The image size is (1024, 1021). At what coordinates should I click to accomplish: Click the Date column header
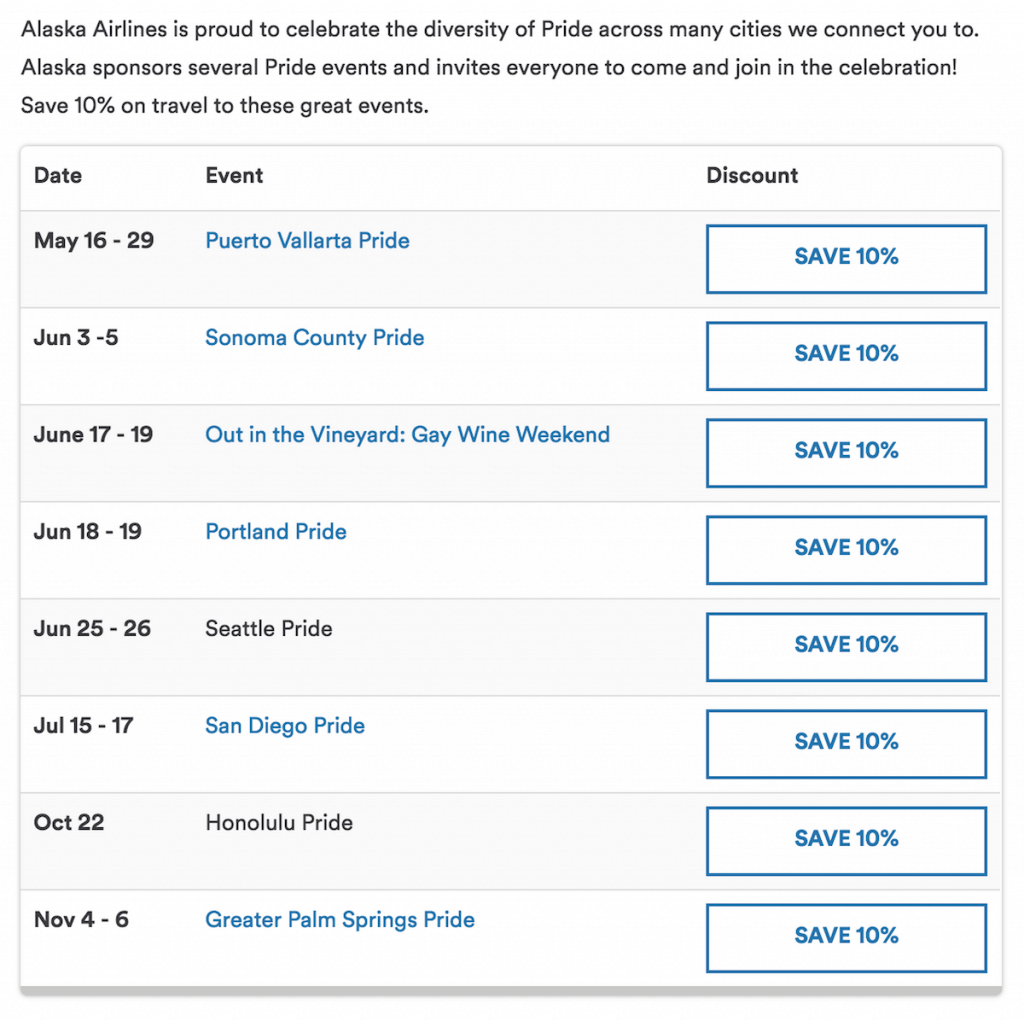click(x=58, y=176)
